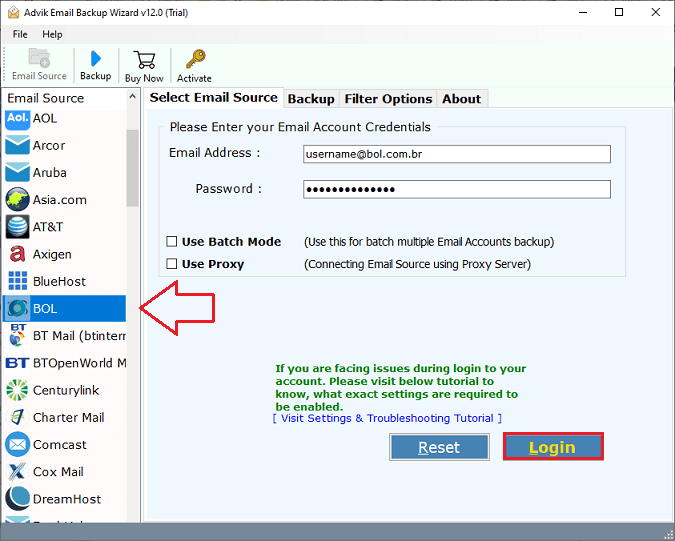The image size is (675, 541).
Task: Click the Email Source toolbar icon
Action: [39, 59]
